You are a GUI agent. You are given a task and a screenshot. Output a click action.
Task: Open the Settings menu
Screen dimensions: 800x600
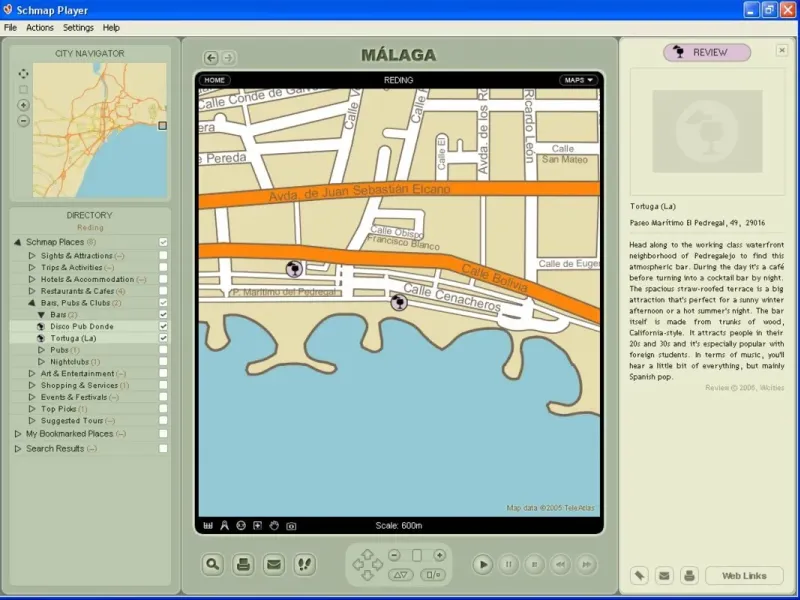pos(78,28)
